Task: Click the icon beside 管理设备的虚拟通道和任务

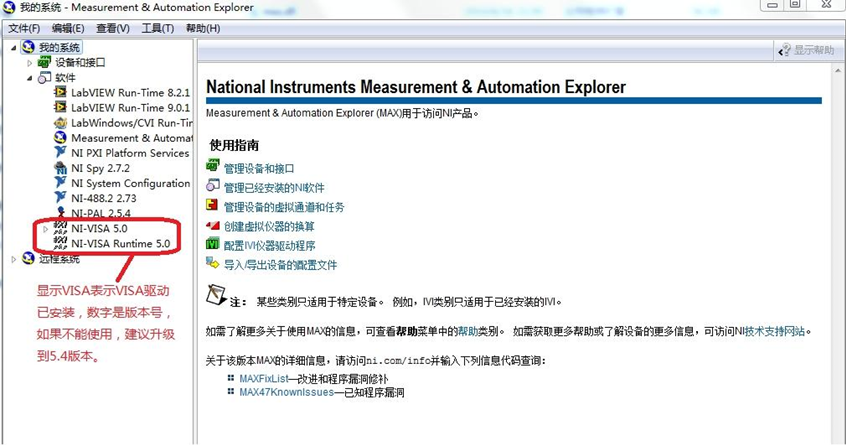Action: pyautogui.click(x=212, y=205)
